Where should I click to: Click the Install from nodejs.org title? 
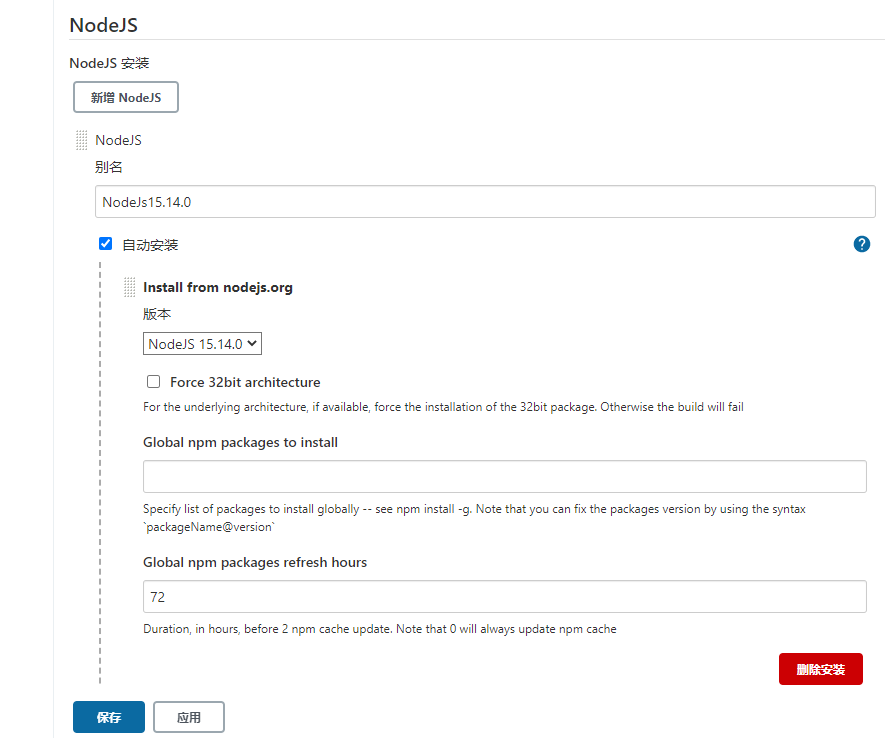[x=218, y=287]
